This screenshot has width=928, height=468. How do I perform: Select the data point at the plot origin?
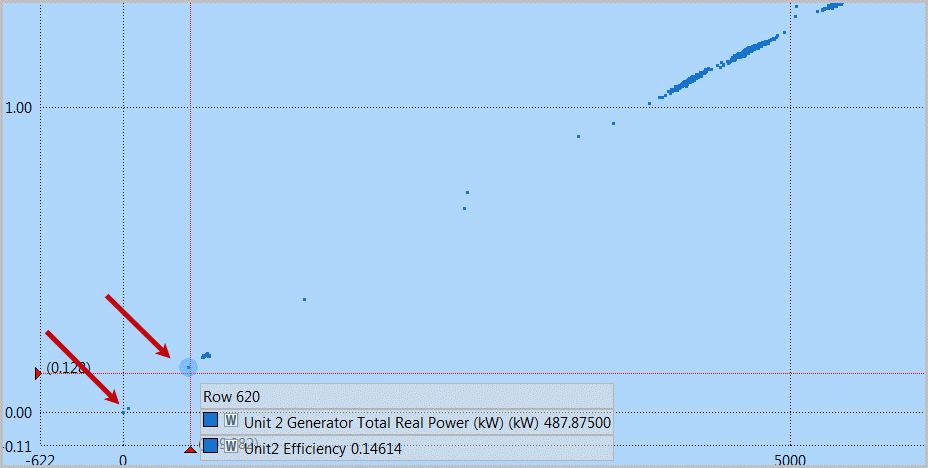click(x=123, y=411)
